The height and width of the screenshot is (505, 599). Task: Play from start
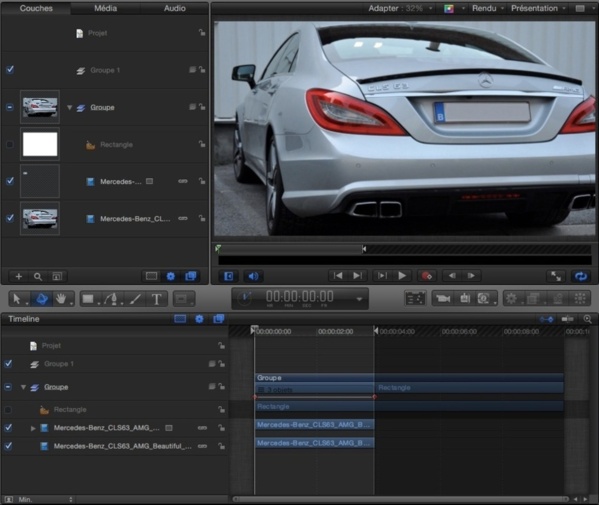coord(382,276)
